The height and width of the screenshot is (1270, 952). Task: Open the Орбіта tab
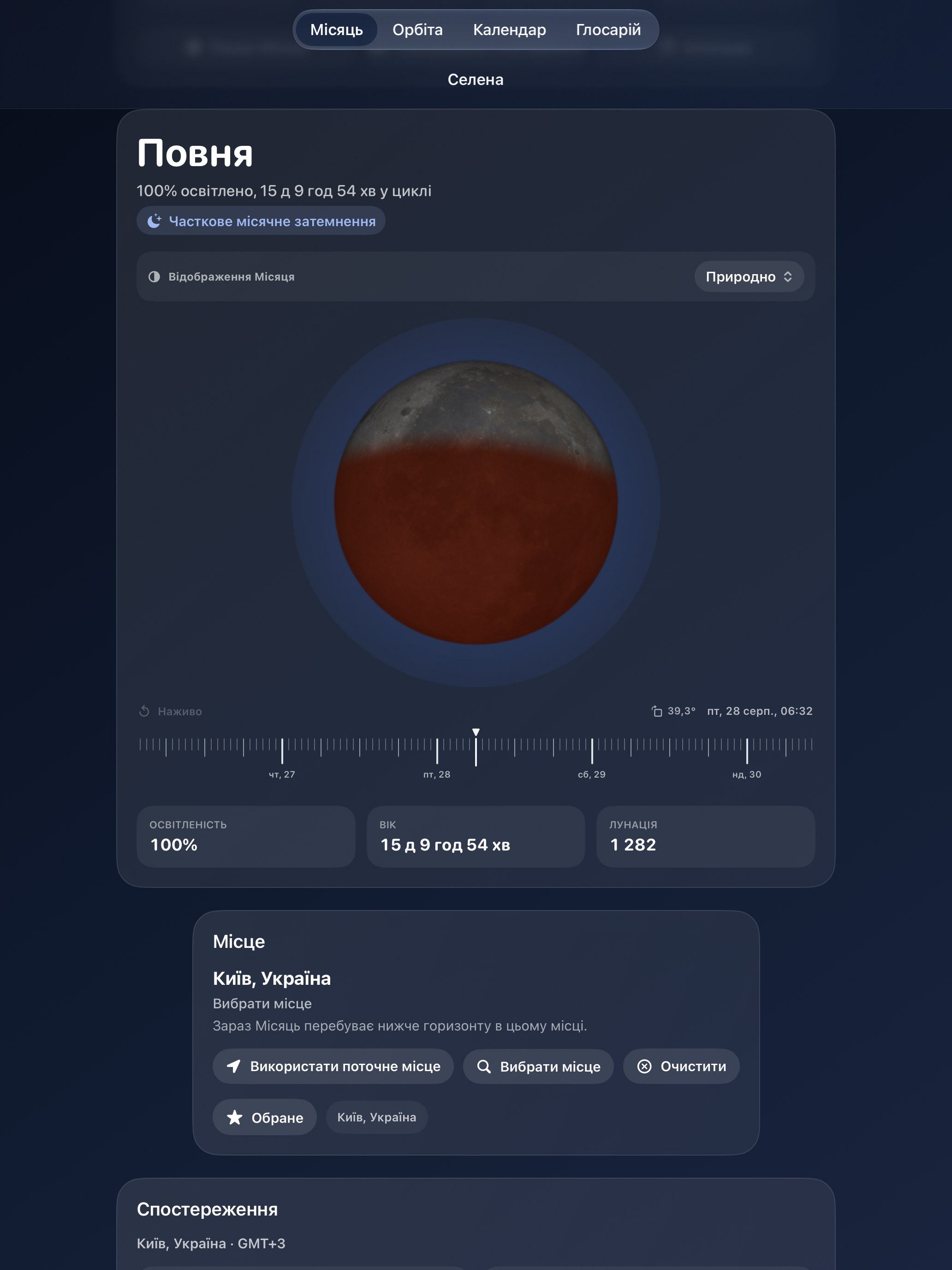tap(418, 30)
